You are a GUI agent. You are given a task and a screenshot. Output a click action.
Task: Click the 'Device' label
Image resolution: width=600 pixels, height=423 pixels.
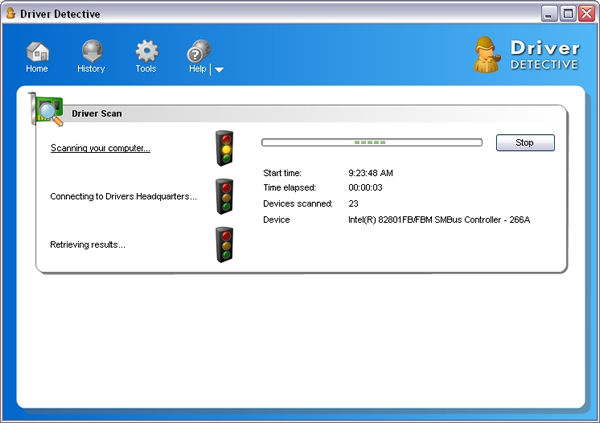click(276, 220)
